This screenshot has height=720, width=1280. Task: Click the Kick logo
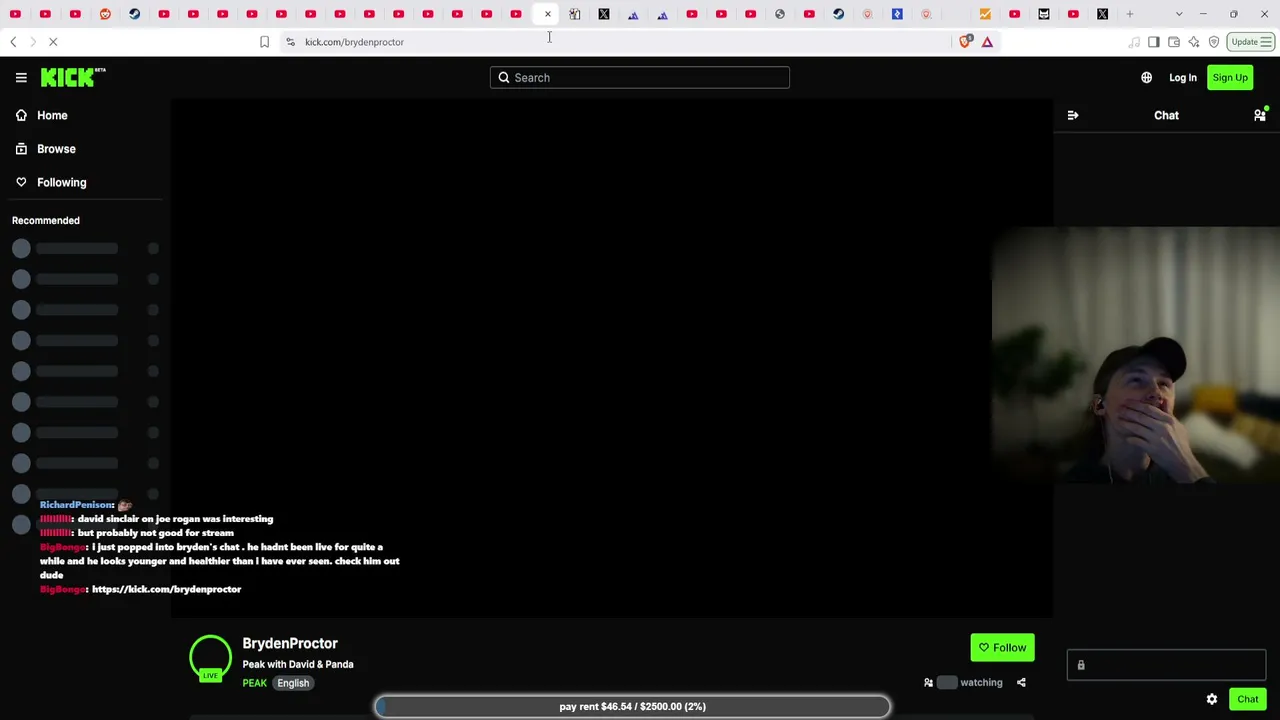click(73, 77)
